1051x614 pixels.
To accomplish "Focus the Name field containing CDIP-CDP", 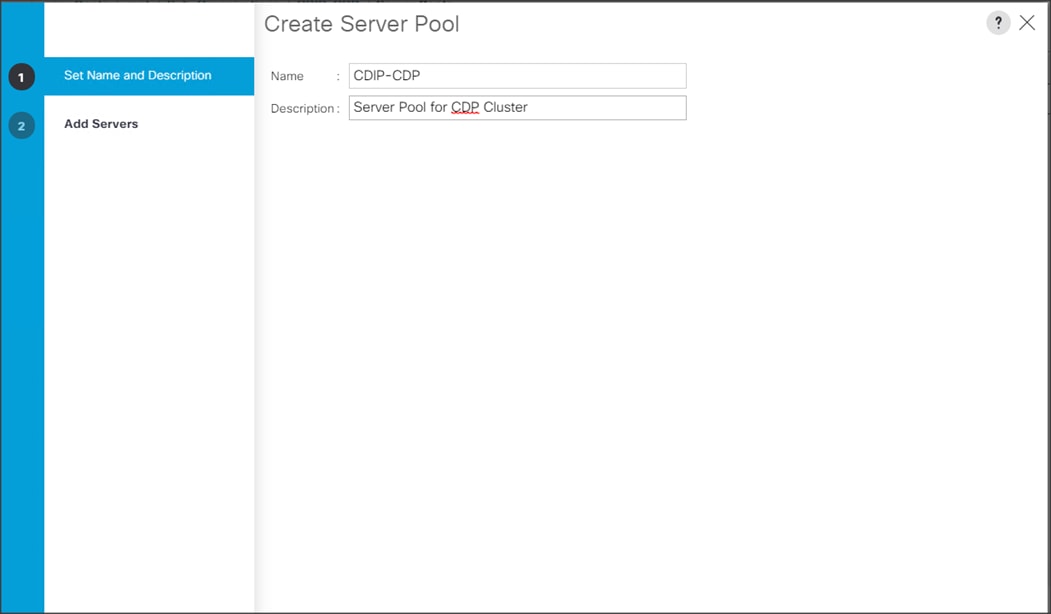I will pyautogui.click(x=517, y=76).
